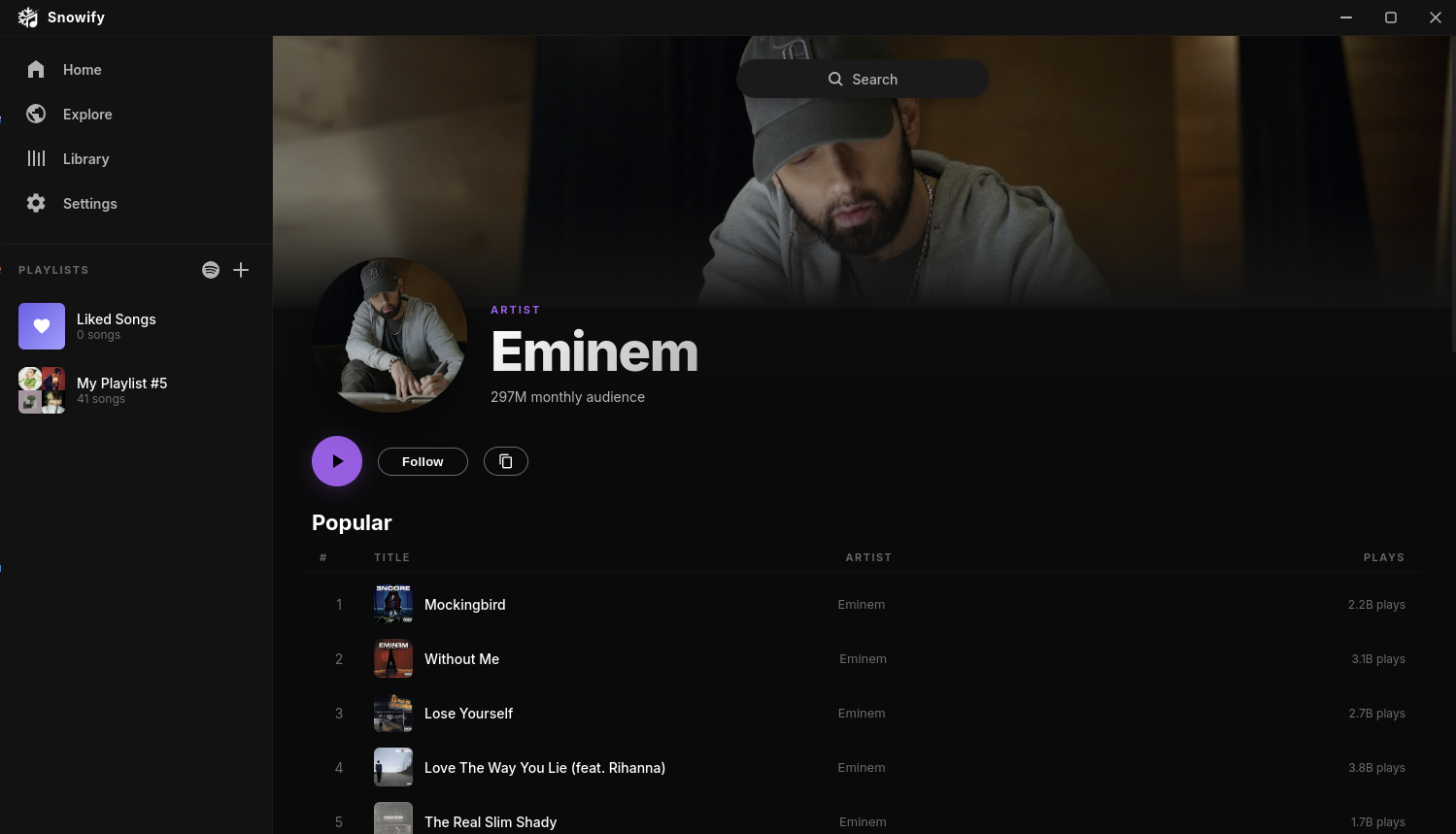
Task: Select Love The Way You Lie track
Action: click(x=863, y=767)
